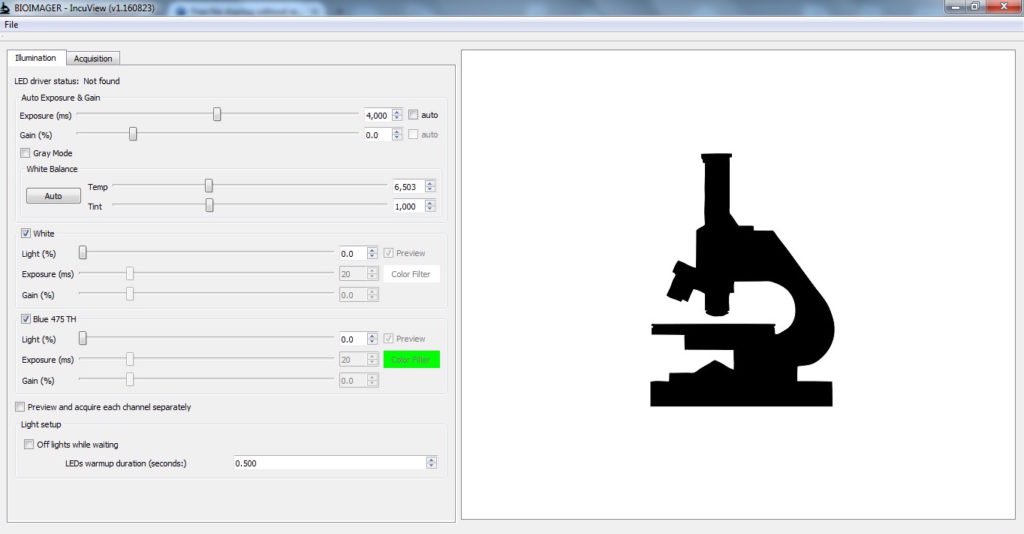The height and width of the screenshot is (534, 1024).
Task: Click LEDs warmup duration spinner arrows
Action: (431, 463)
